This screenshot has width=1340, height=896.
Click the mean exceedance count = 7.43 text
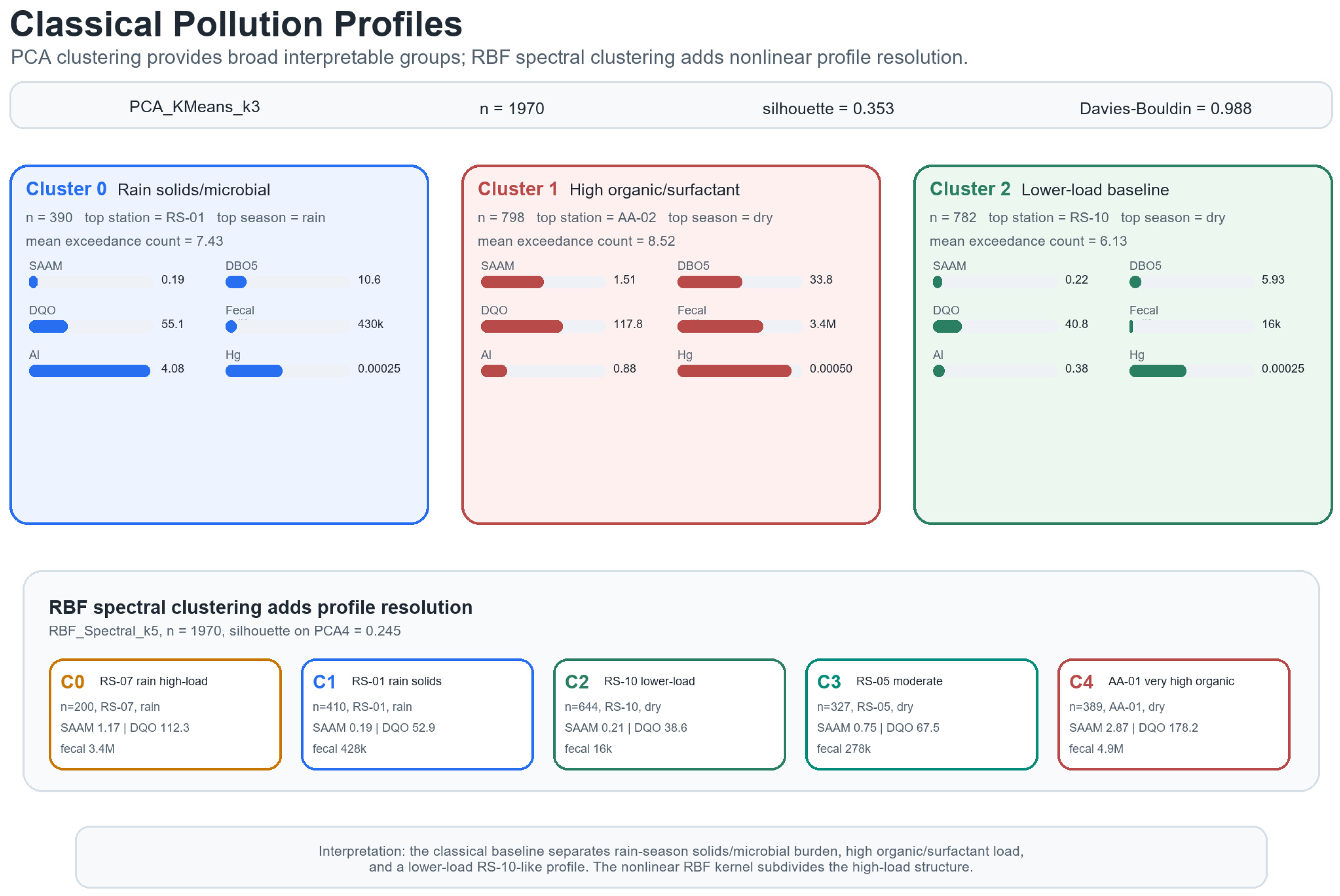124,241
